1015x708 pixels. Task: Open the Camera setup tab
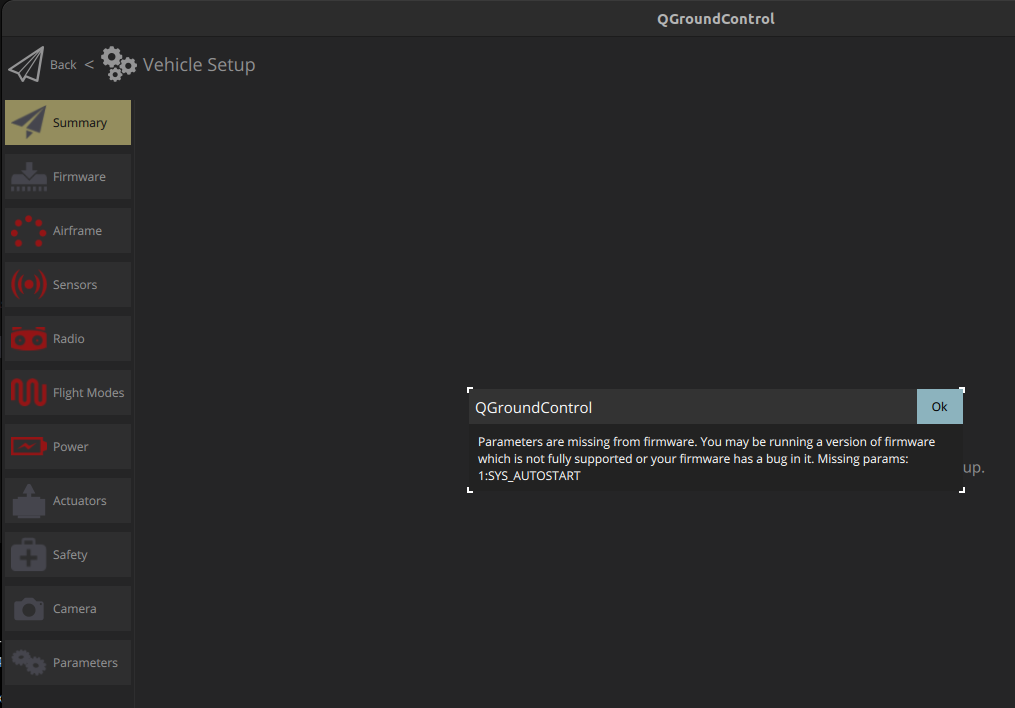(x=68, y=609)
